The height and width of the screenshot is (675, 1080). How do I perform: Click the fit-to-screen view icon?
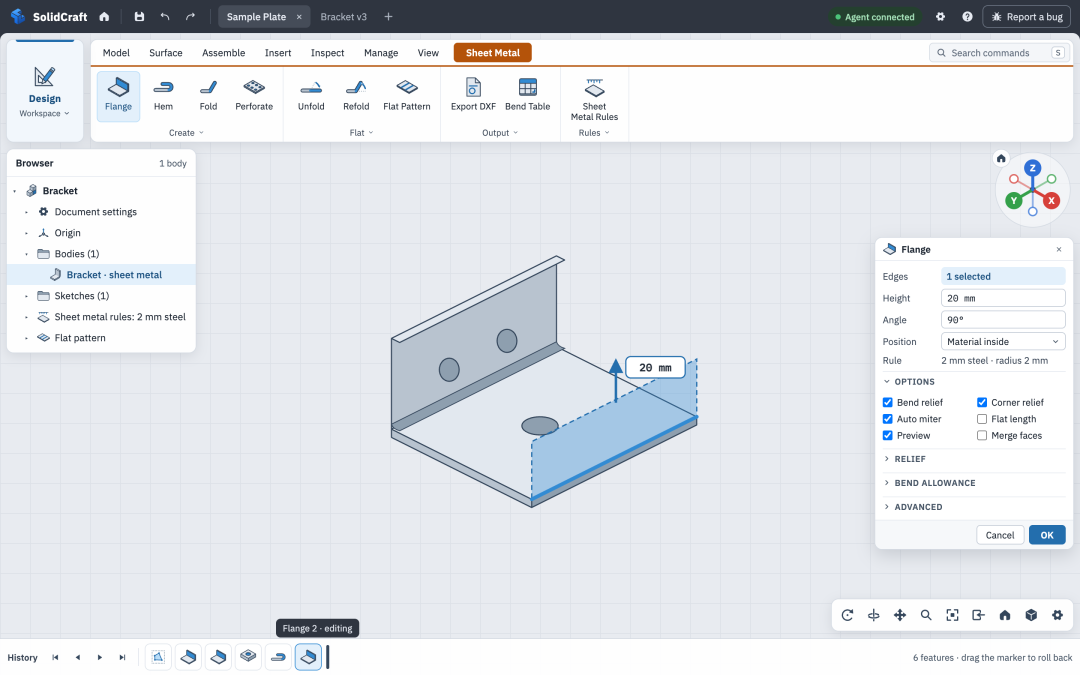tap(952, 615)
